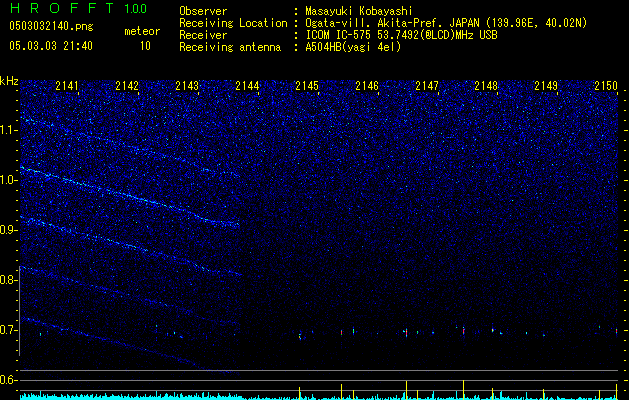629x400 pixels.
Task: Click the timestamp 05.03.03 21:40
Action: pyautogui.click(x=51, y=46)
